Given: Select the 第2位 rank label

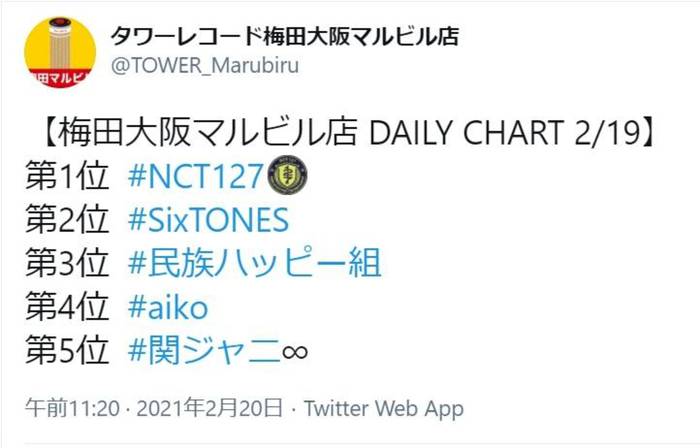Looking at the screenshot, I should (x=67, y=219).
